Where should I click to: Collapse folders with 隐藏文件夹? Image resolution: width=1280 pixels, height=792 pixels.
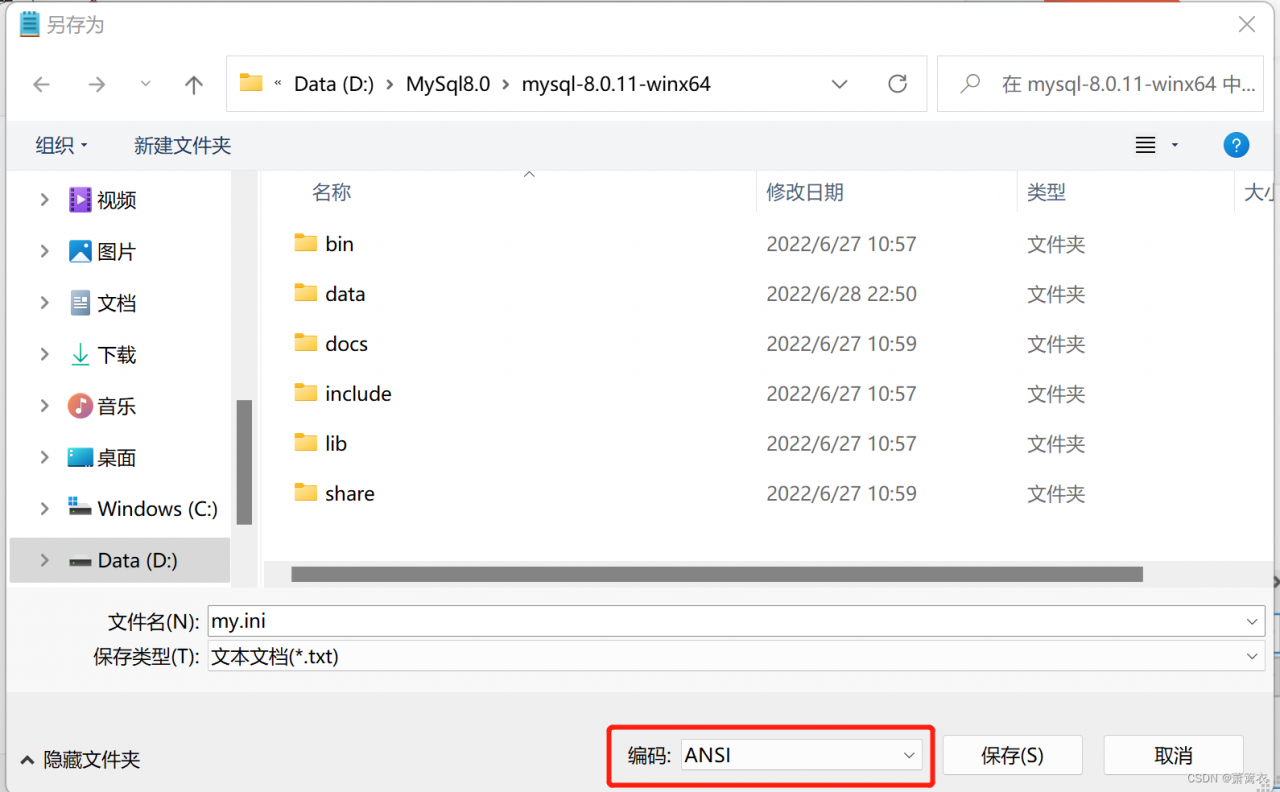81,760
